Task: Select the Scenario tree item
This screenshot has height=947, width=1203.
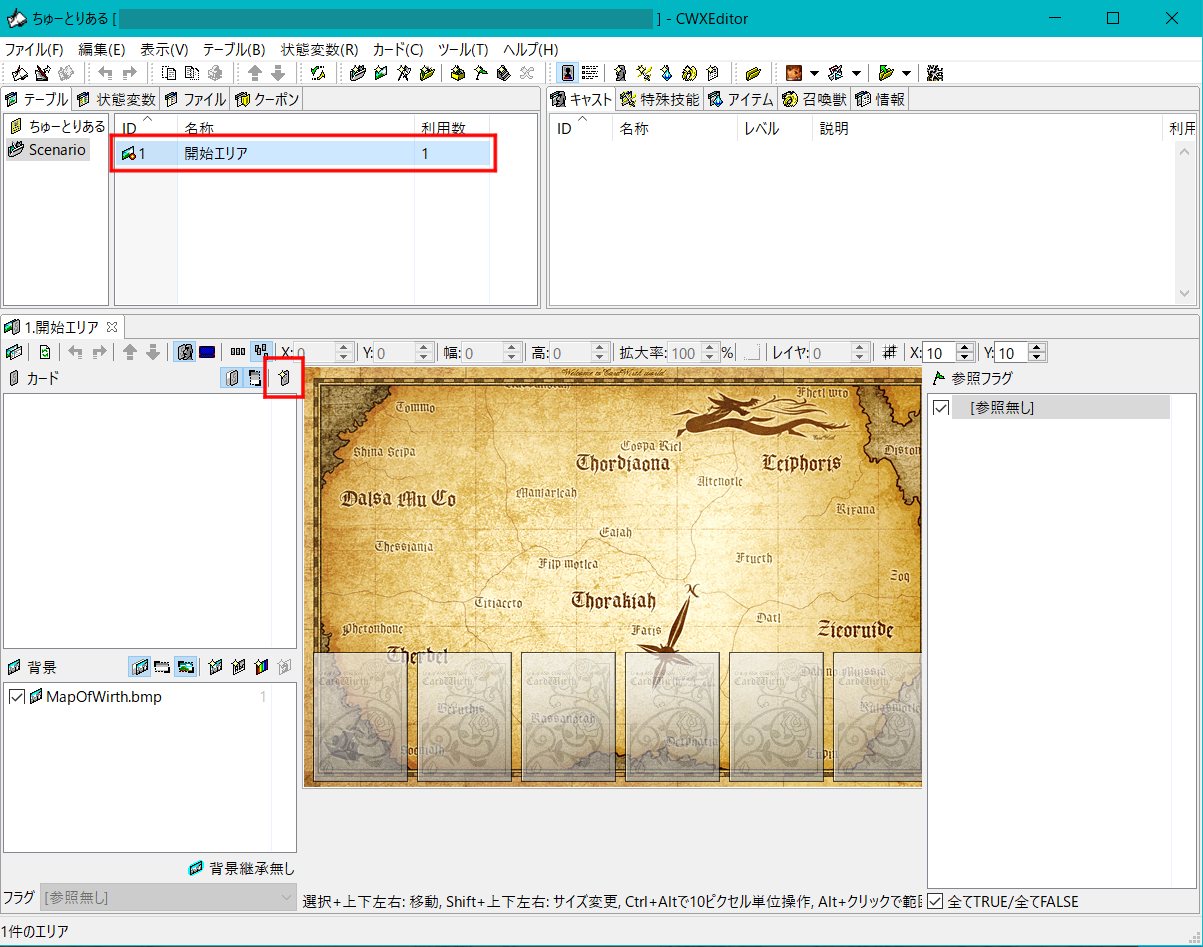Action: [x=48, y=149]
